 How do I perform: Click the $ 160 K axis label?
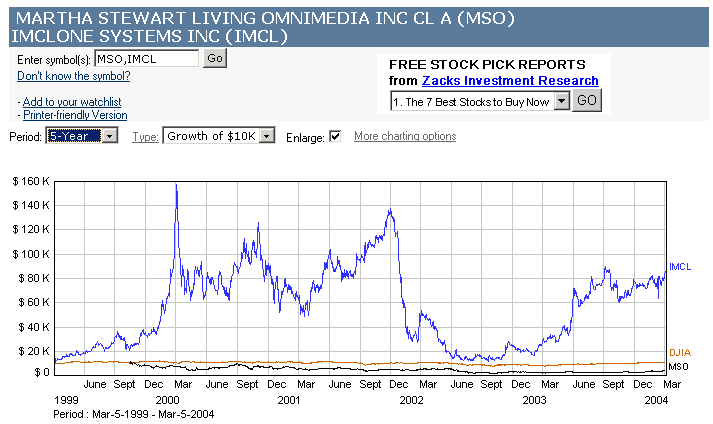(30, 181)
